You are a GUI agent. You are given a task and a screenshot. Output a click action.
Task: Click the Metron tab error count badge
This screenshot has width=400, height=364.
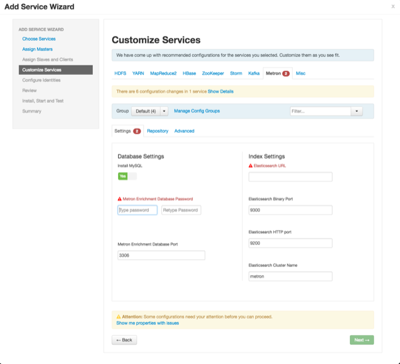(x=286, y=74)
